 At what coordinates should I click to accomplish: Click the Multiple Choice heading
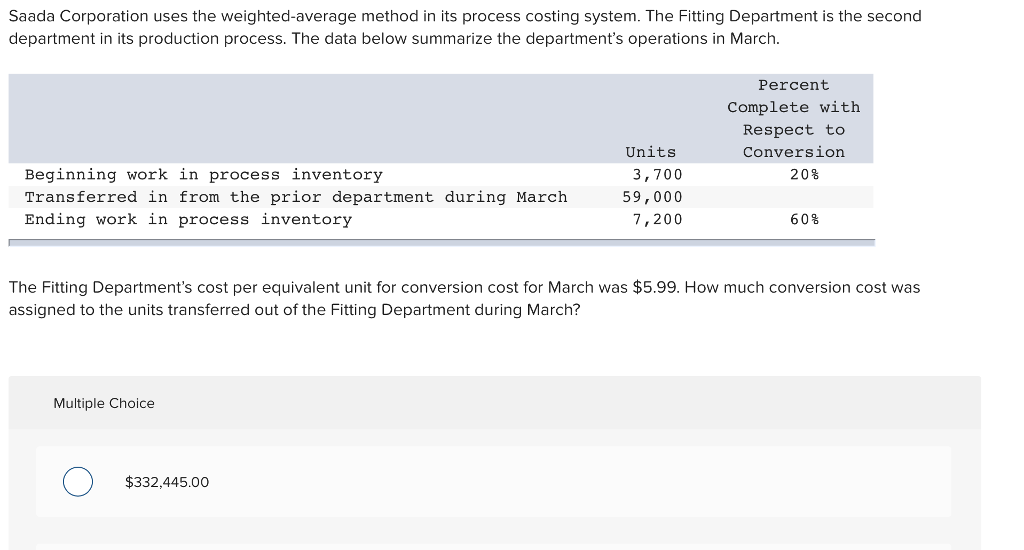pyautogui.click(x=104, y=403)
